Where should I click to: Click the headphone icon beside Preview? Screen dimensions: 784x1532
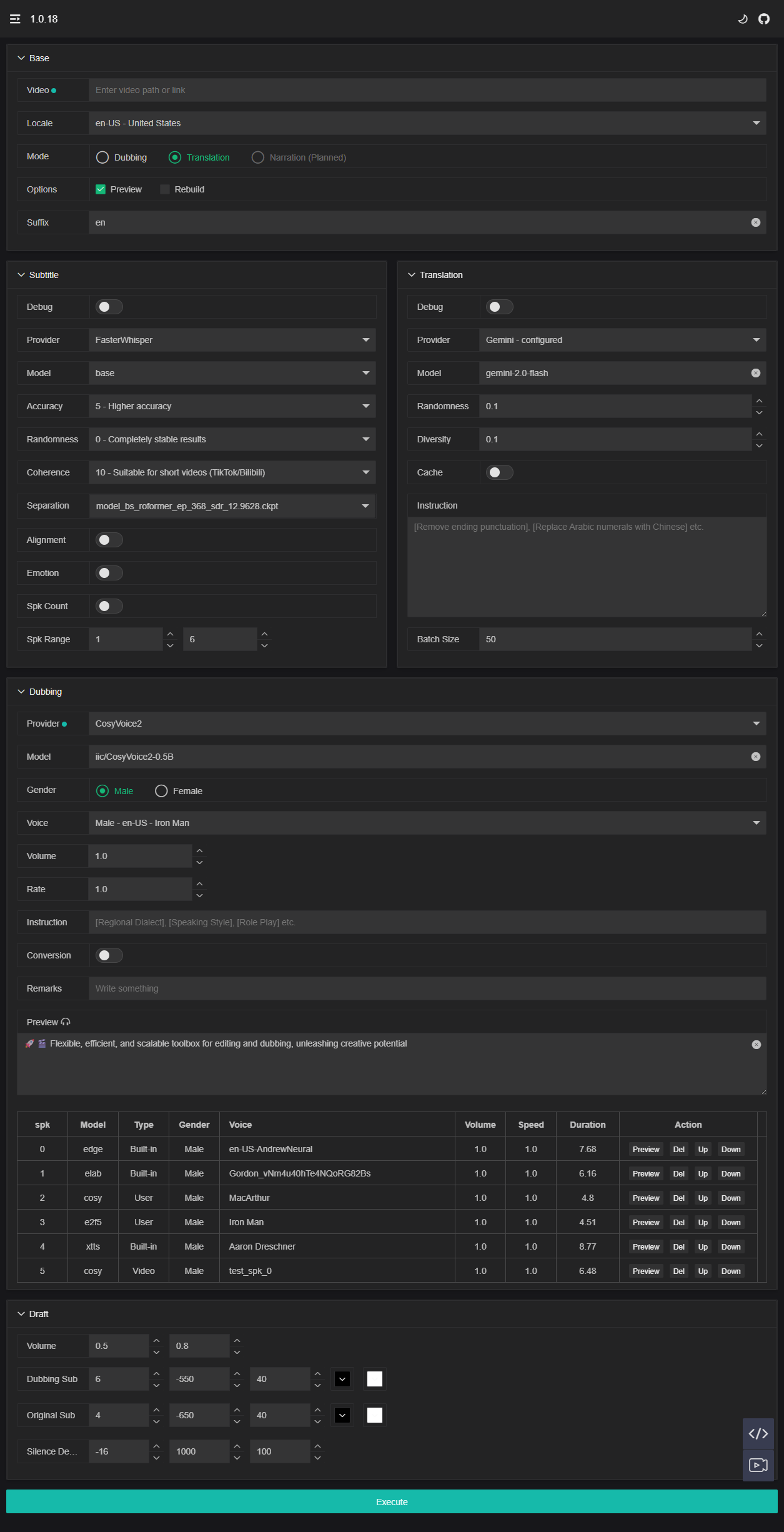click(x=66, y=1022)
